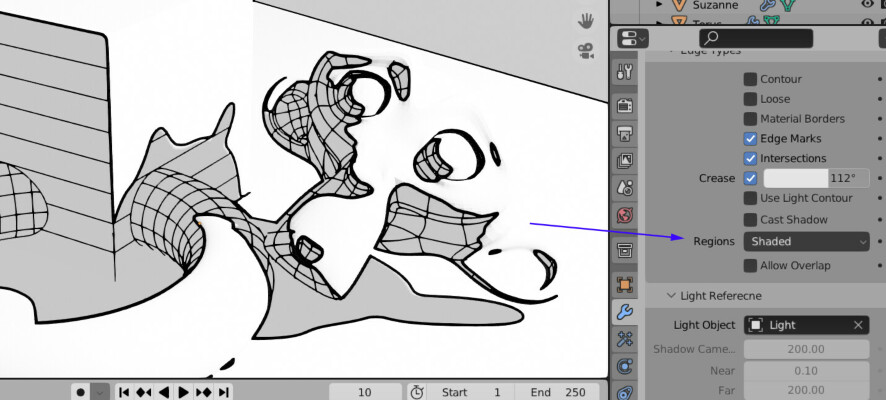Open the World properties tab
The height and width of the screenshot is (400, 886).
click(x=624, y=216)
